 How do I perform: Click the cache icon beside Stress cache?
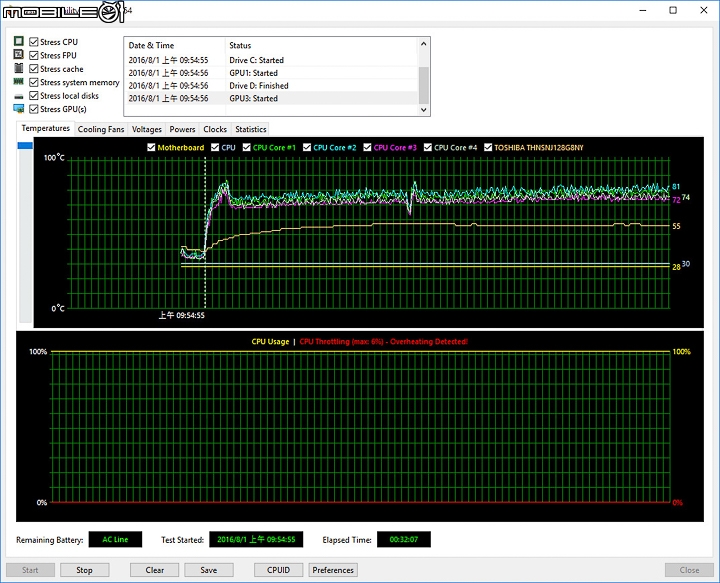[x=18, y=68]
